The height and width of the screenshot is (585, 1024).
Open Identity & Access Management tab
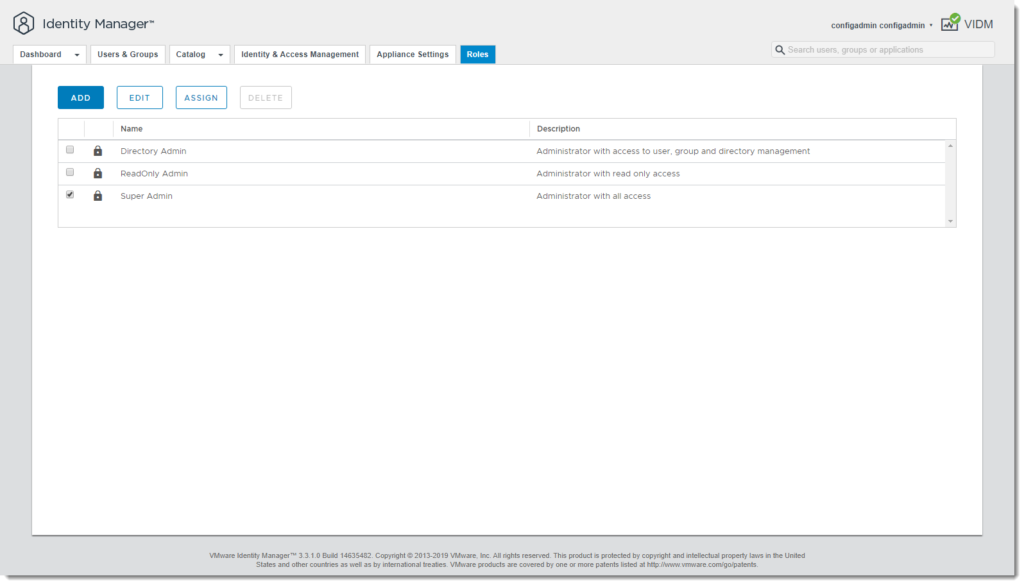[300, 54]
